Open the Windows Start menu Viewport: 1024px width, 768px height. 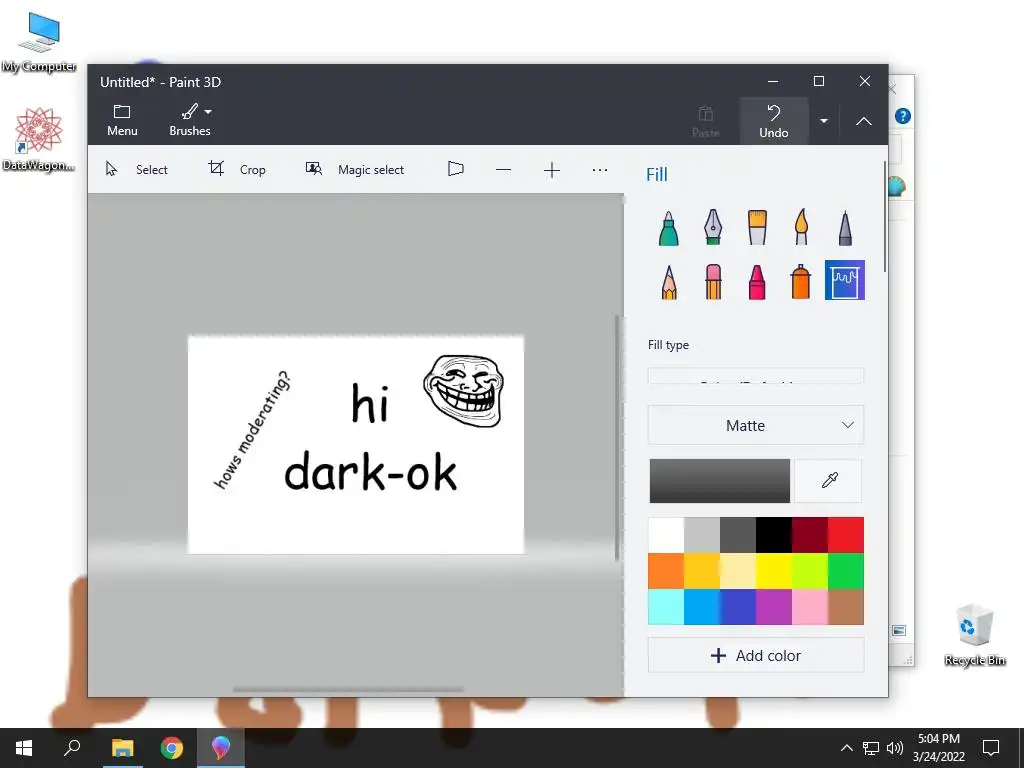[x=24, y=748]
